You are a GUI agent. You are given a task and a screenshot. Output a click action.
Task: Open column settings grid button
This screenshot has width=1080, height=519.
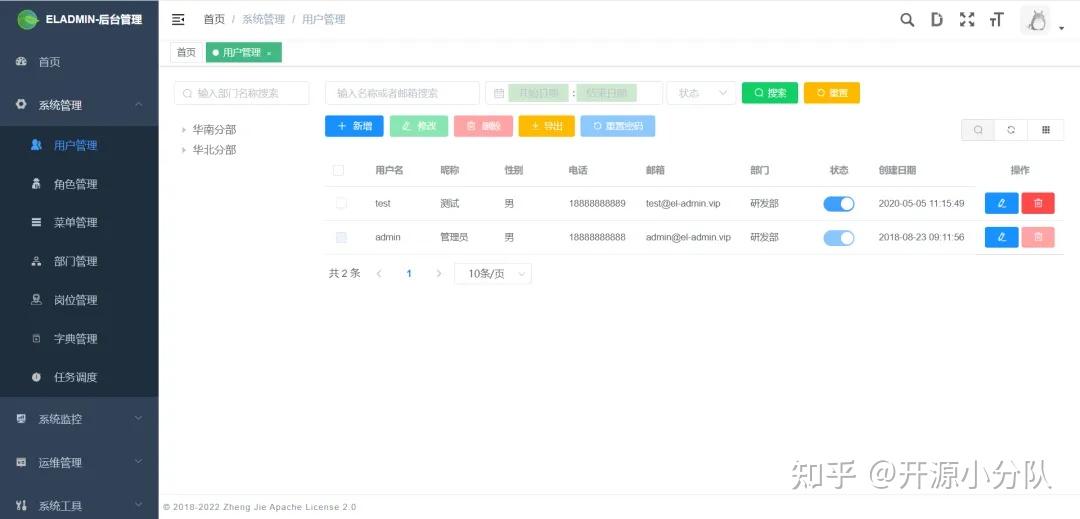(x=1046, y=129)
